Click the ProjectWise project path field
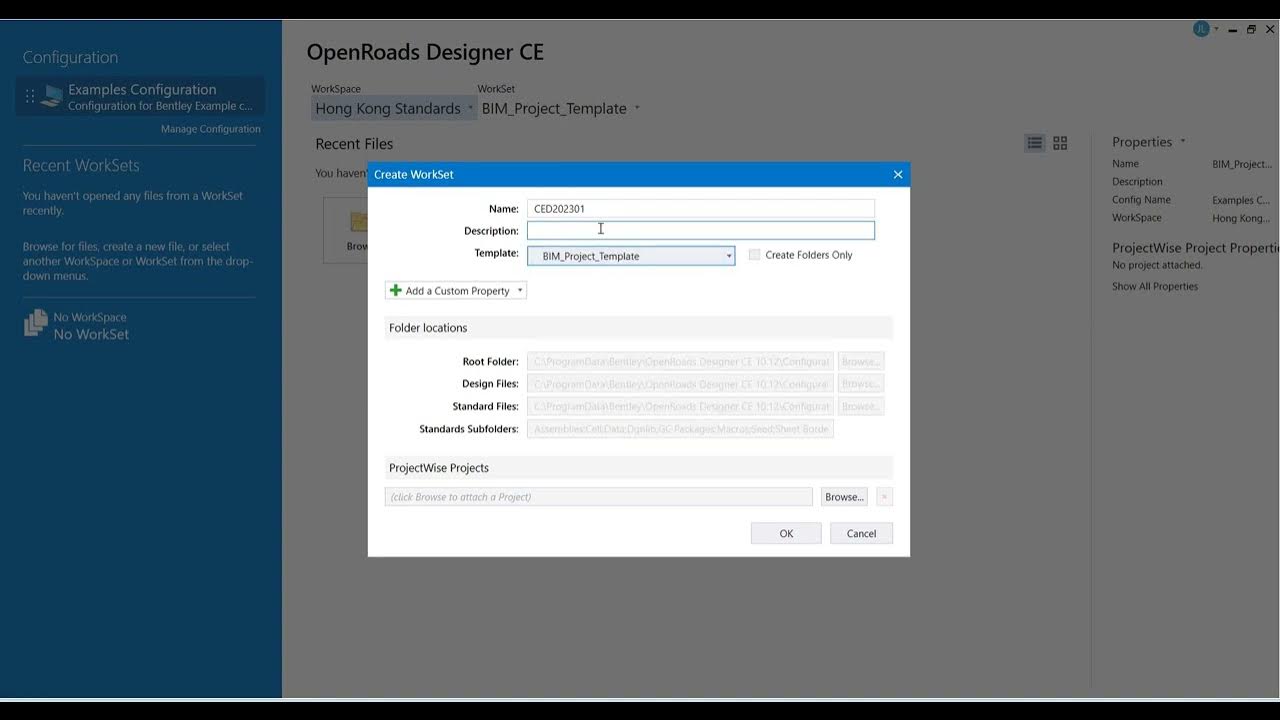This screenshot has width=1280, height=720. point(599,497)
